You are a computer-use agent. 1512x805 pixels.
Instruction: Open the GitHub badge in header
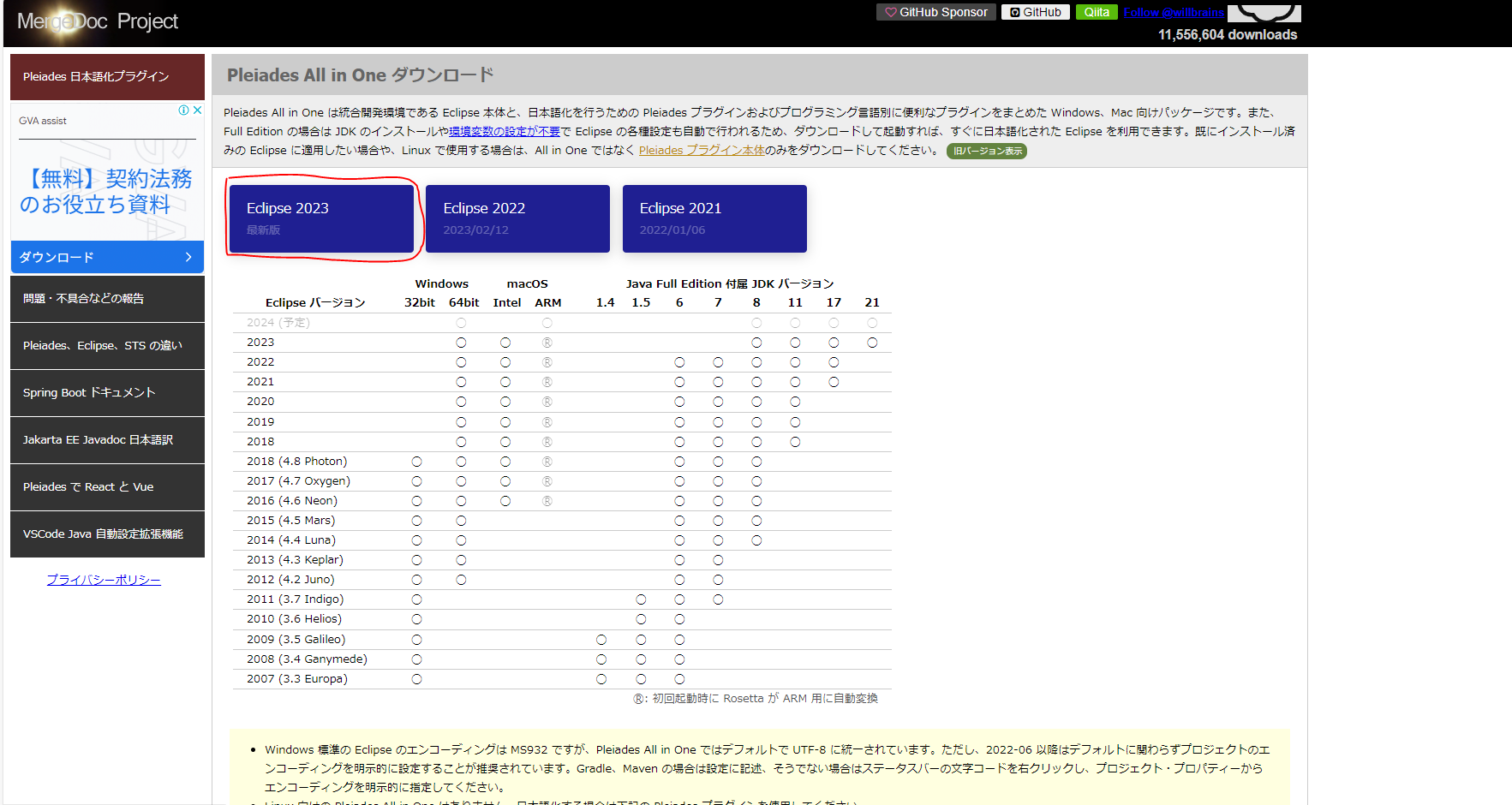point(1035,12)
